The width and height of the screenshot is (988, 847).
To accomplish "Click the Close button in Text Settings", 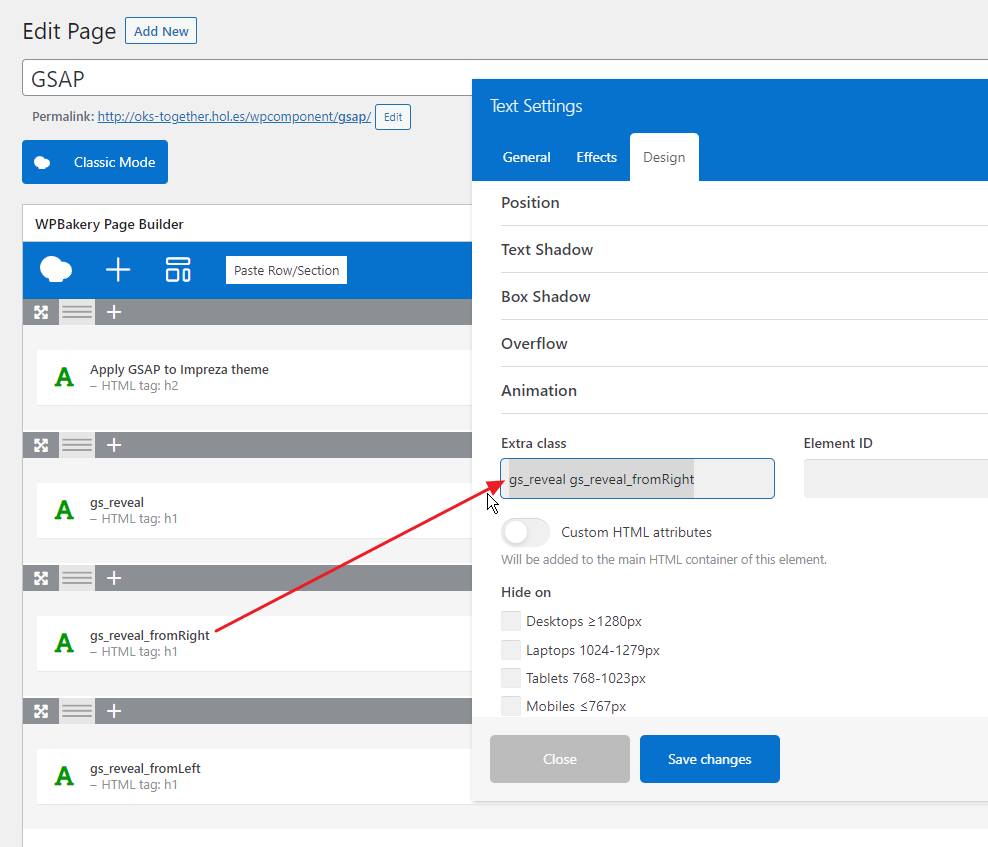I will point(560,759).
